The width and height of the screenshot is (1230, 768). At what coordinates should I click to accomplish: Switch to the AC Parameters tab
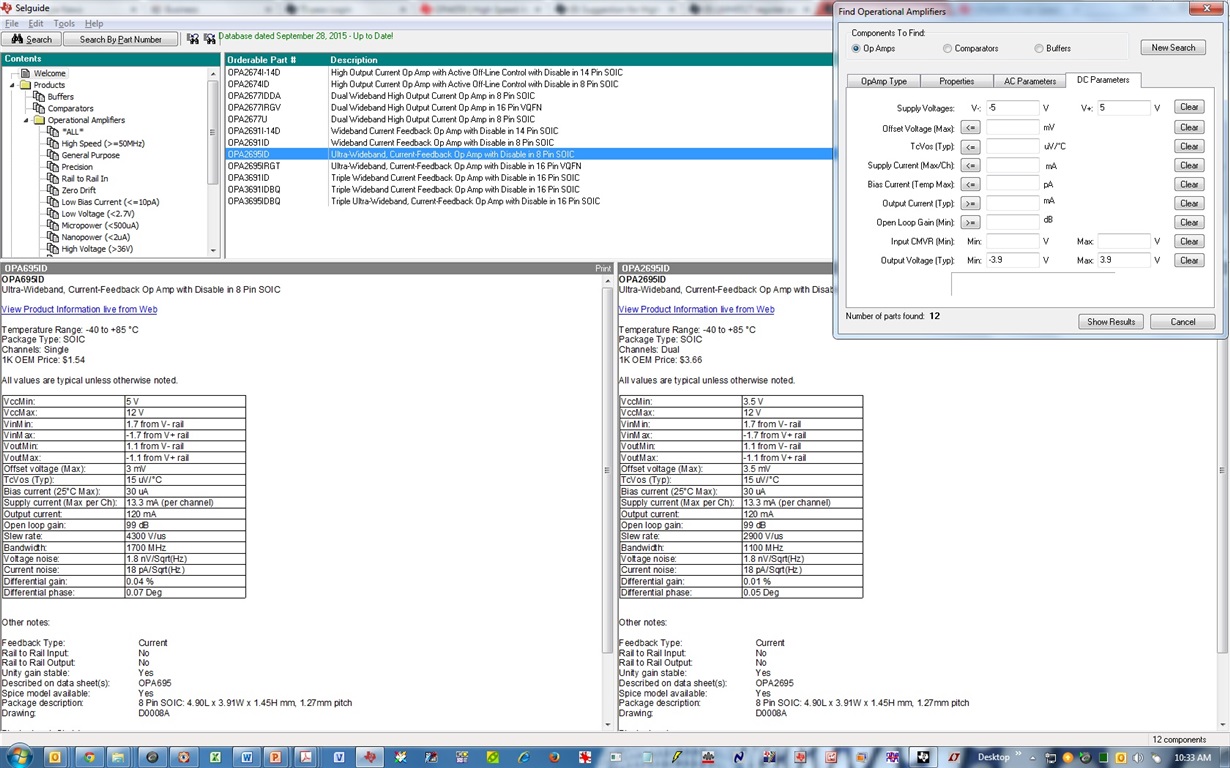pyautogui.click(x=1030, y=81)
